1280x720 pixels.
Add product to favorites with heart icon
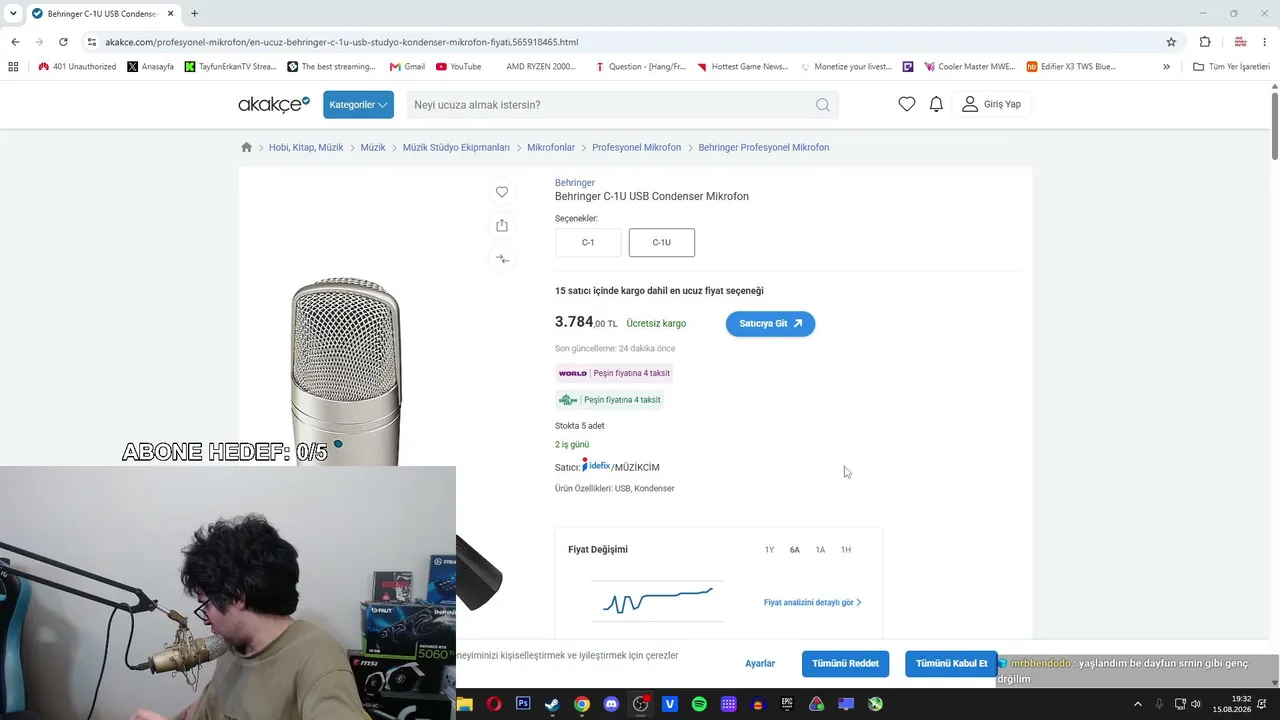(502, 192)
